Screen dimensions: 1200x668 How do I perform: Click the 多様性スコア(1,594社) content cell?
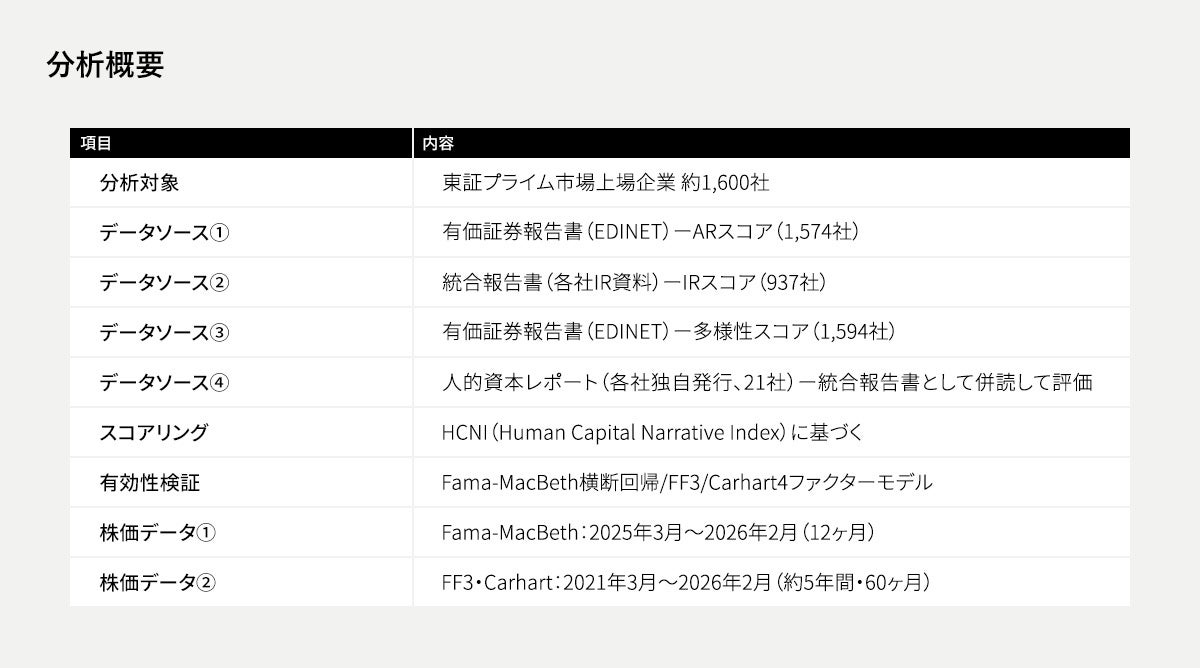[667, 333]
